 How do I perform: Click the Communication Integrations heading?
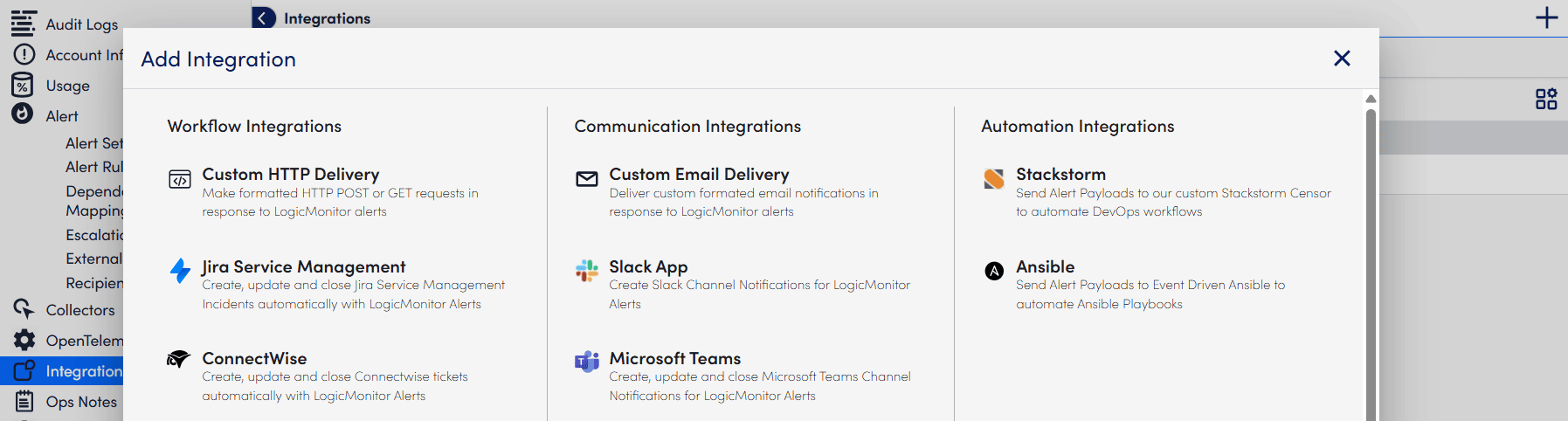tap(687, 126)
